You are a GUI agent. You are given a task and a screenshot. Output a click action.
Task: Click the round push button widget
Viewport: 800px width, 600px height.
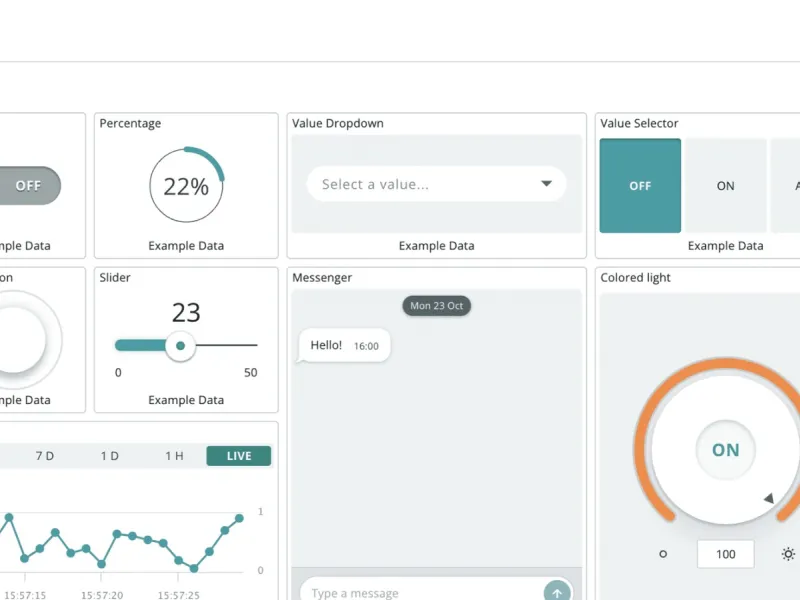click(20, 339)
